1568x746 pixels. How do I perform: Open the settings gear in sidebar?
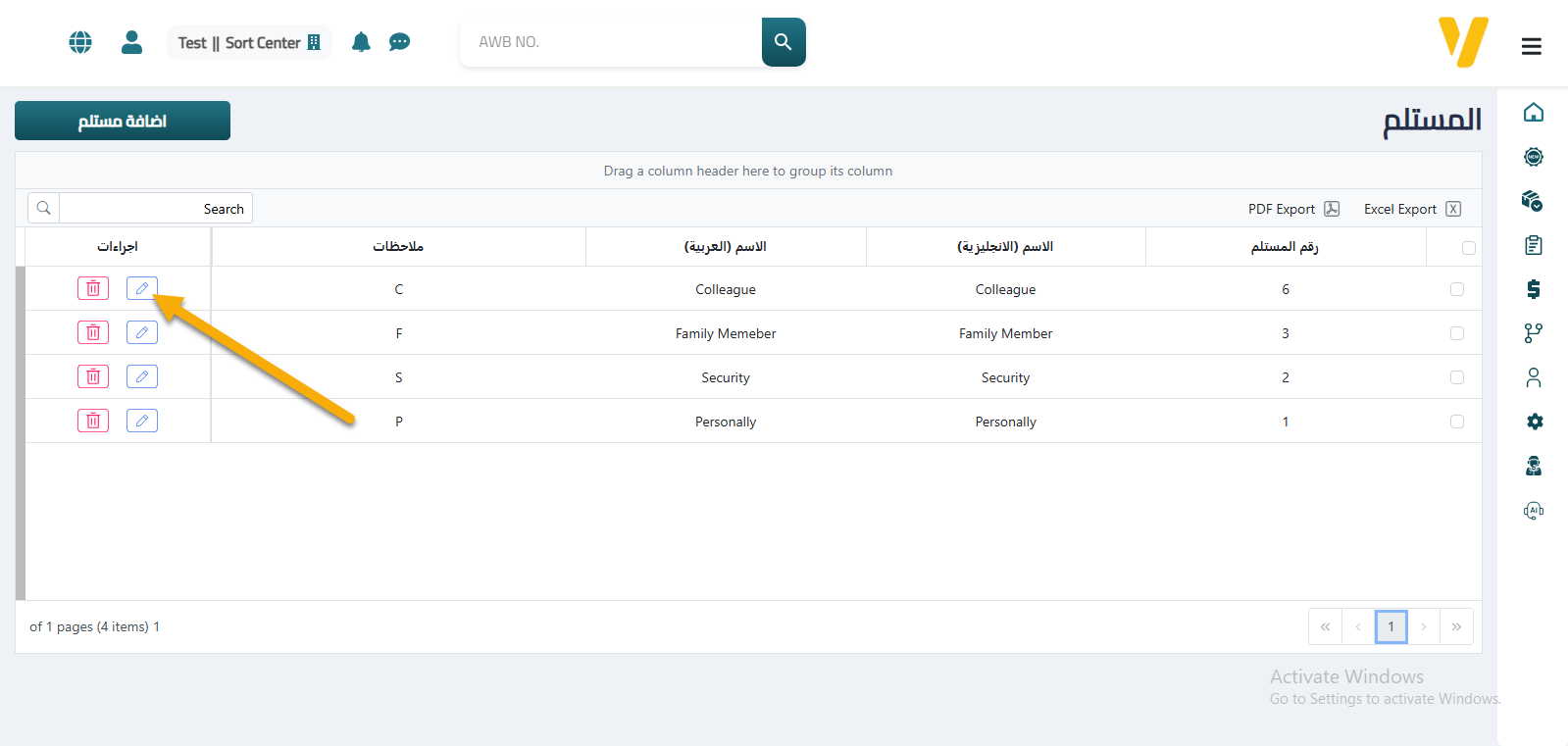coord(1534,422)
